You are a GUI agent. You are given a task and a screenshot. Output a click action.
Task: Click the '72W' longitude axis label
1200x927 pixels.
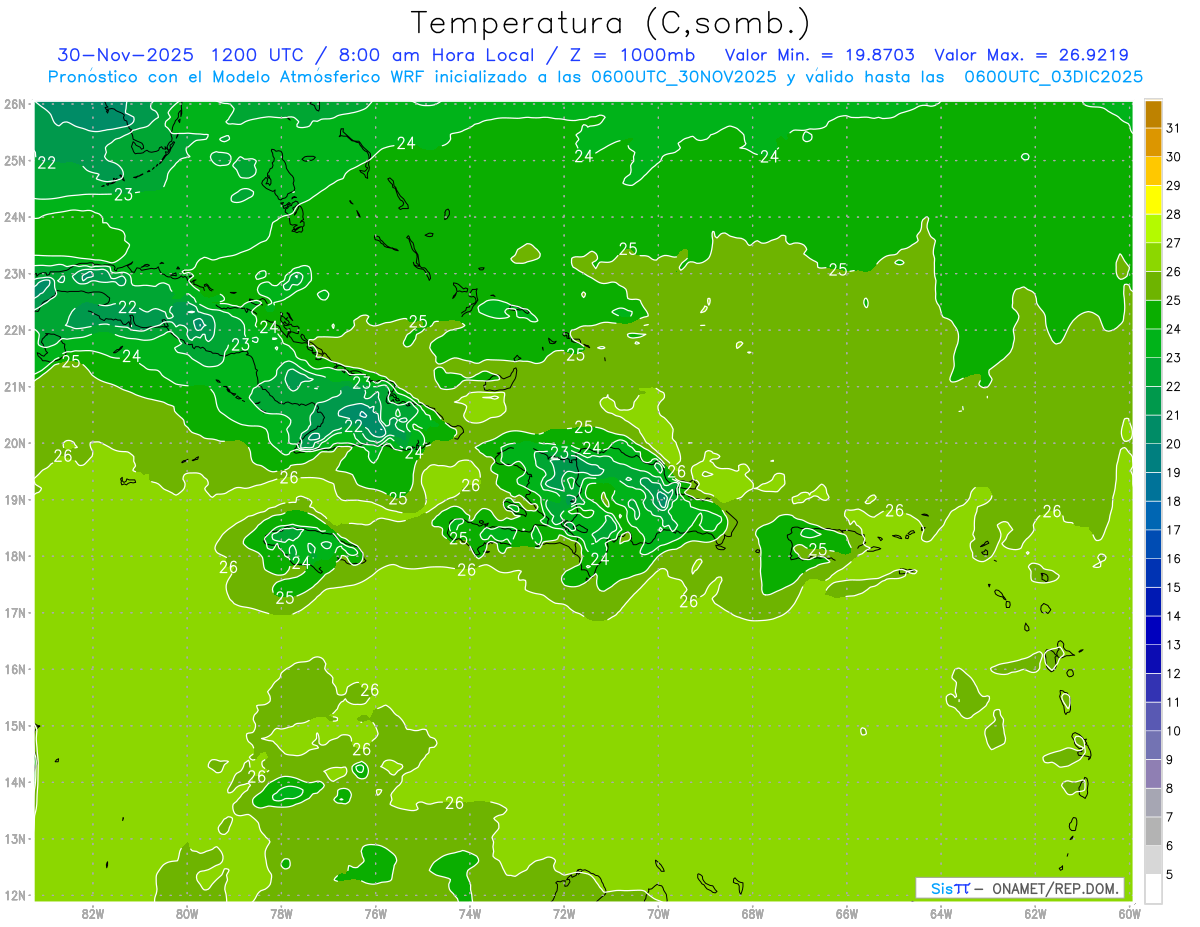564,913
